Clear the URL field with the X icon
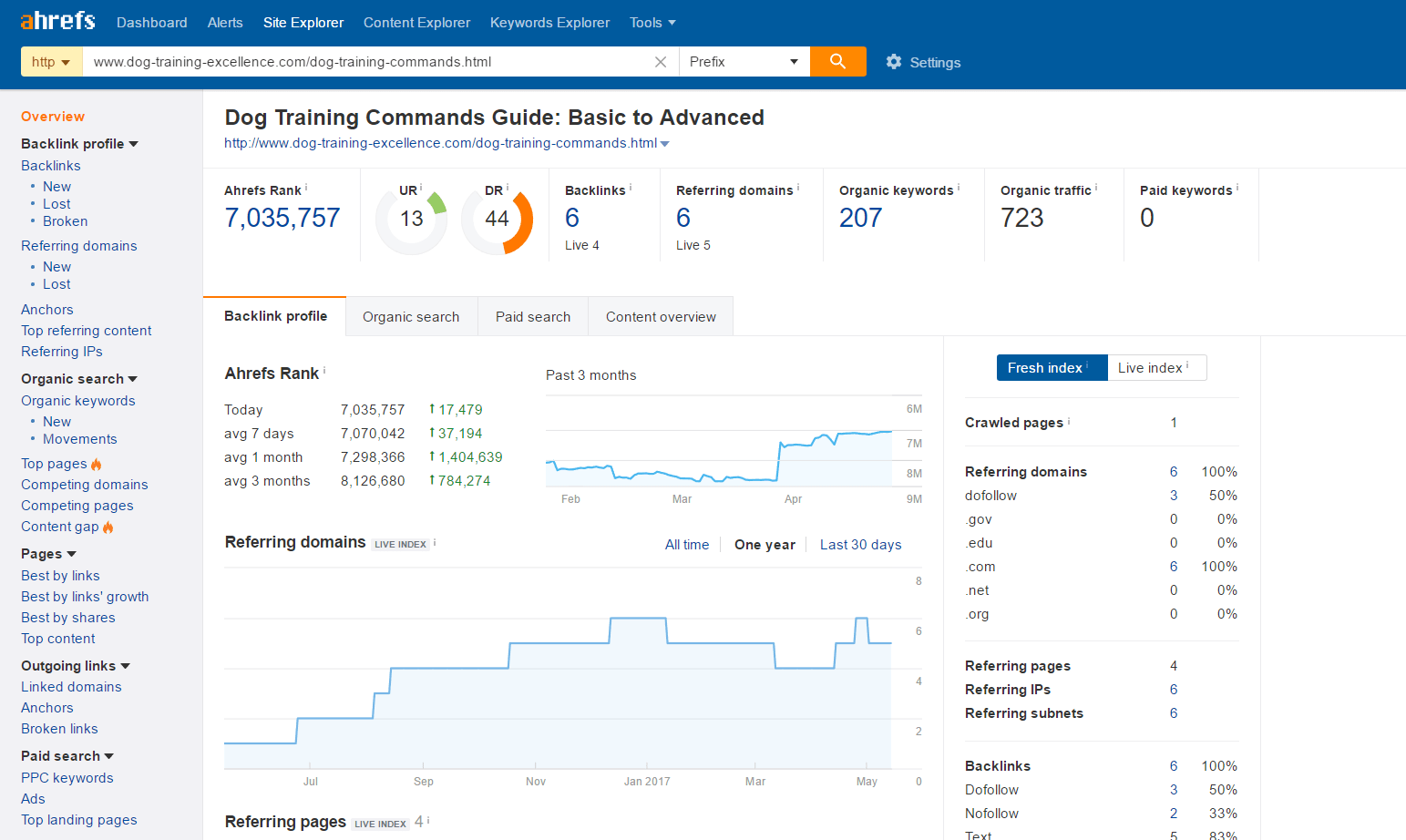This screenshot has width=1406, height=840. click(x=661, y=62)
